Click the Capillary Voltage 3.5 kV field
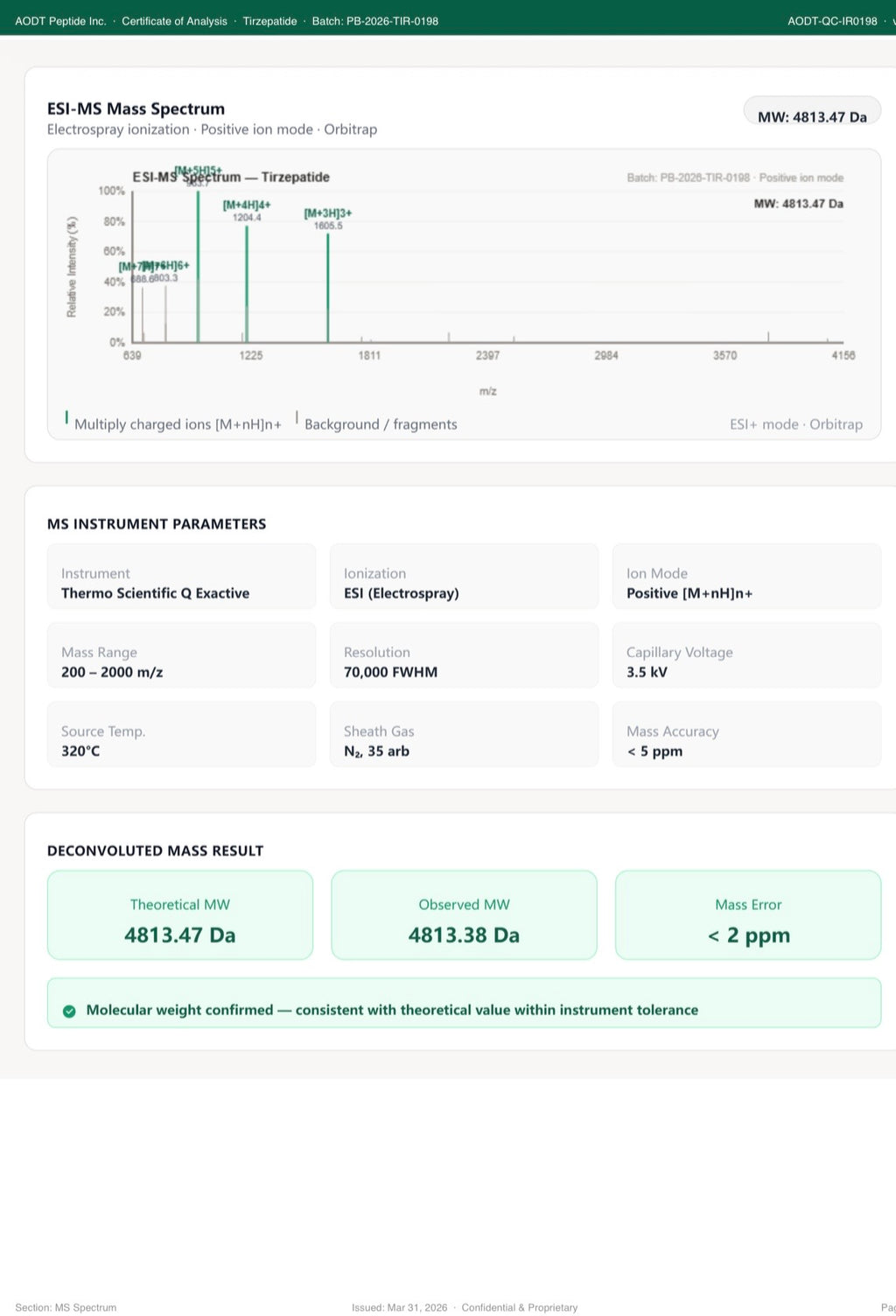This screenshot has width=896, height=1316. 746,654
